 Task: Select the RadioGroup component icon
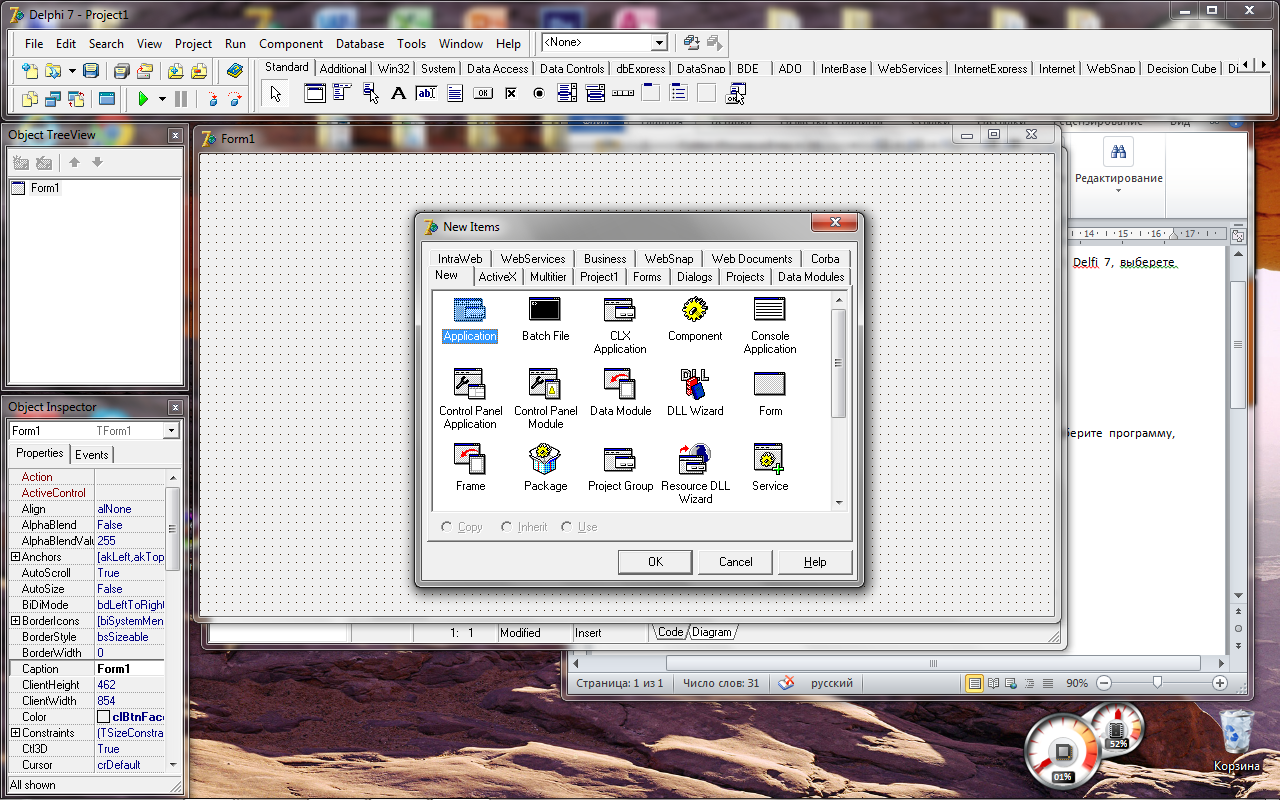tap(679, 94)
